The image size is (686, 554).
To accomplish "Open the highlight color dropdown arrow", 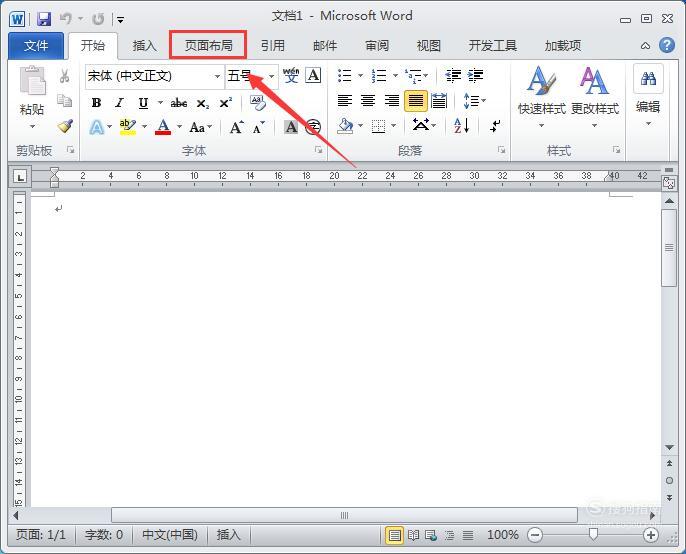I will tap(144, 127).
